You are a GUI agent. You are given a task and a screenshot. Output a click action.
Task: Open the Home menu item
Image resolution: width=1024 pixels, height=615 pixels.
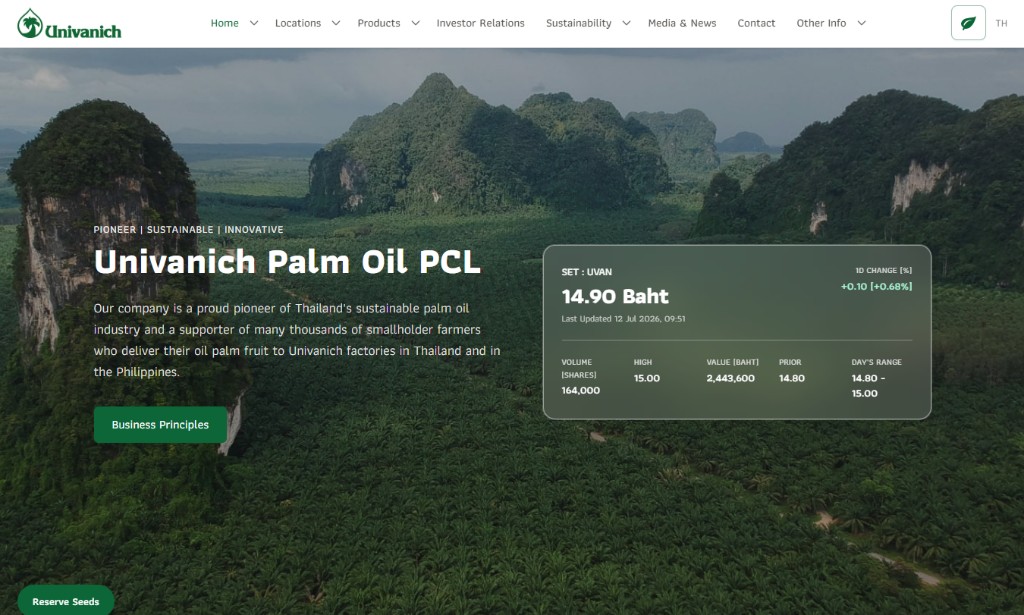tap(224, 24)
